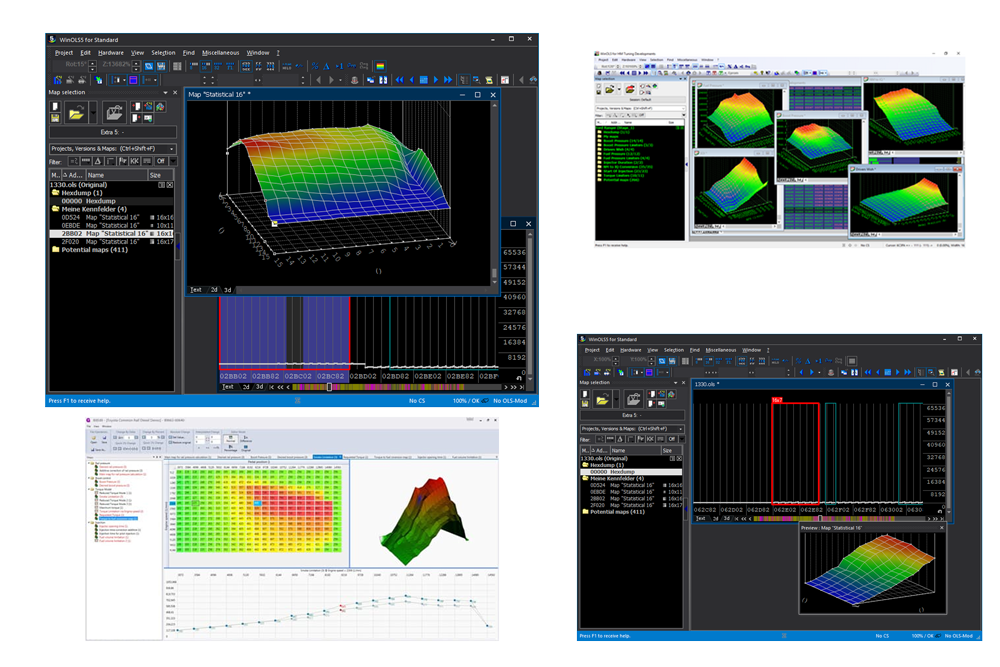Click yellow save disk icon in 3d-map window's Map selection

(x=55, y=119)
